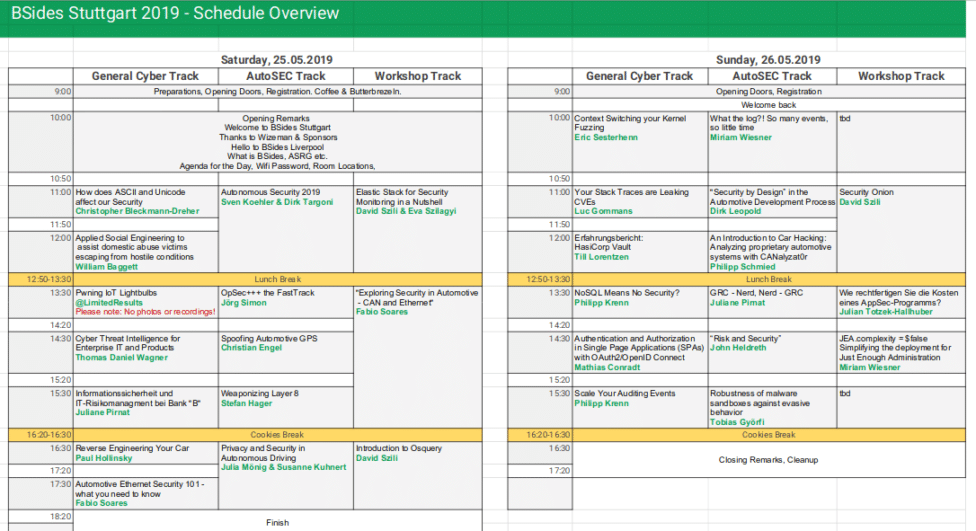Select the Security Onion workshop cell
The width and height of the screenshot is (976, 531).
(x=866, y=192)
